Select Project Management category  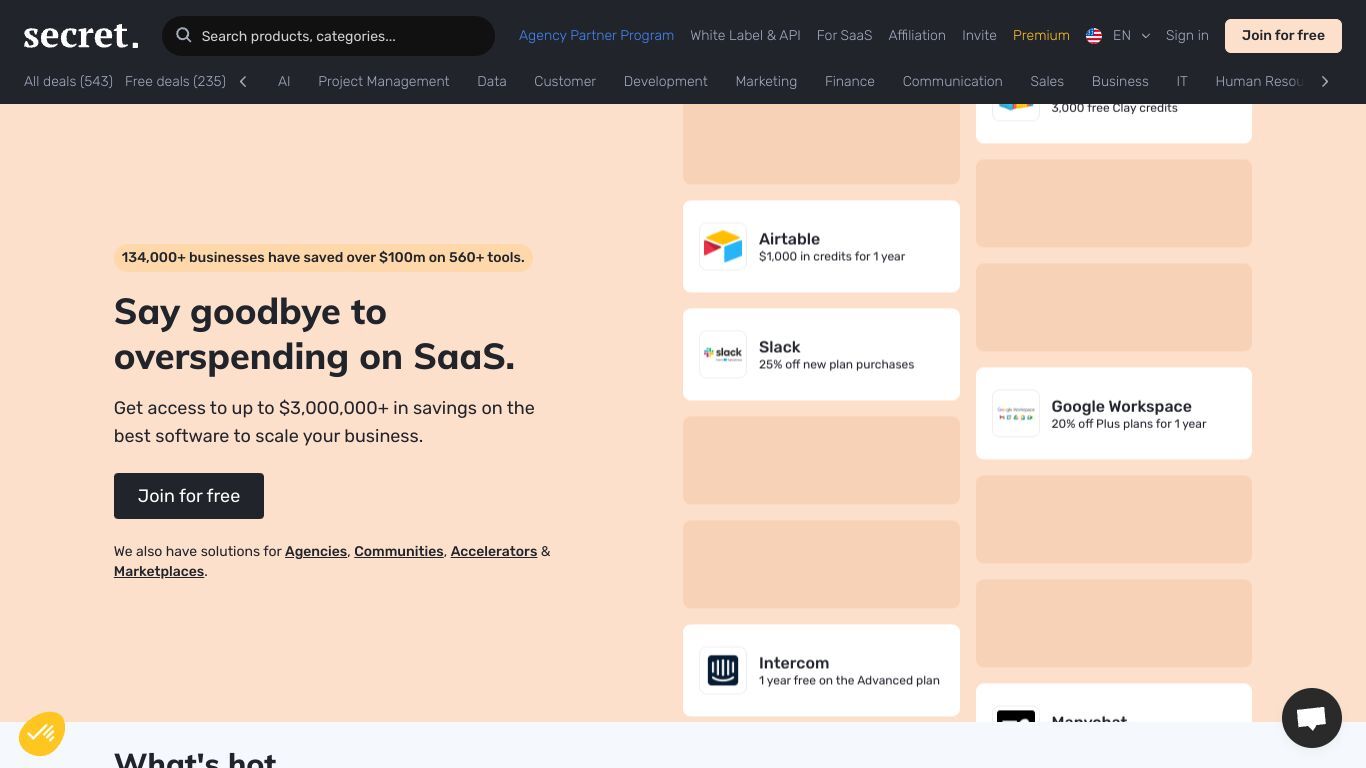pyautogui.click(x=384, y=81)
